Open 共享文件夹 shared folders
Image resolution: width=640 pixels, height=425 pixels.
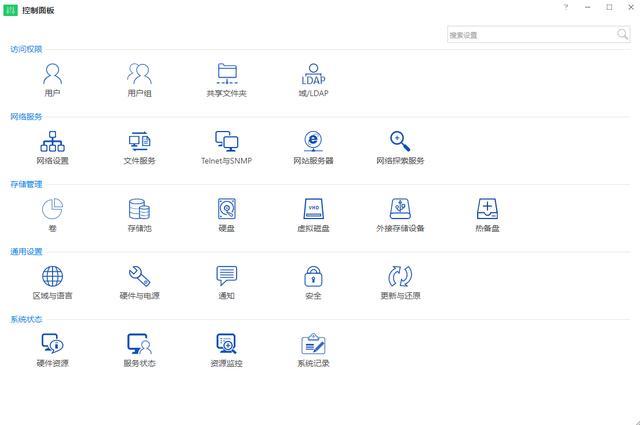[x=227, y=75]
